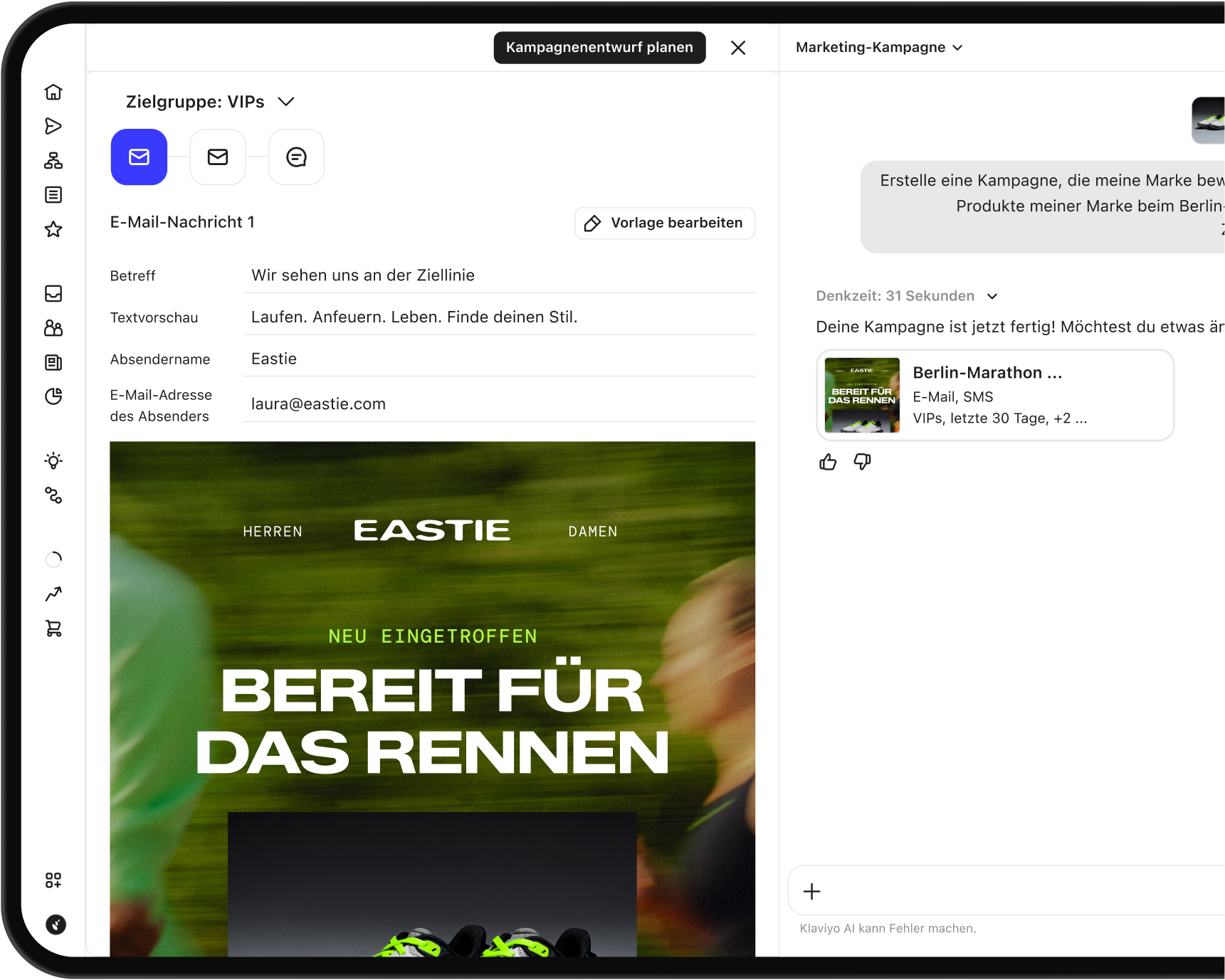Click Kampagnenentwurf planen button
Viewport: 1225px width, 980px height.
pyautogui.click(x=599, y=48)
